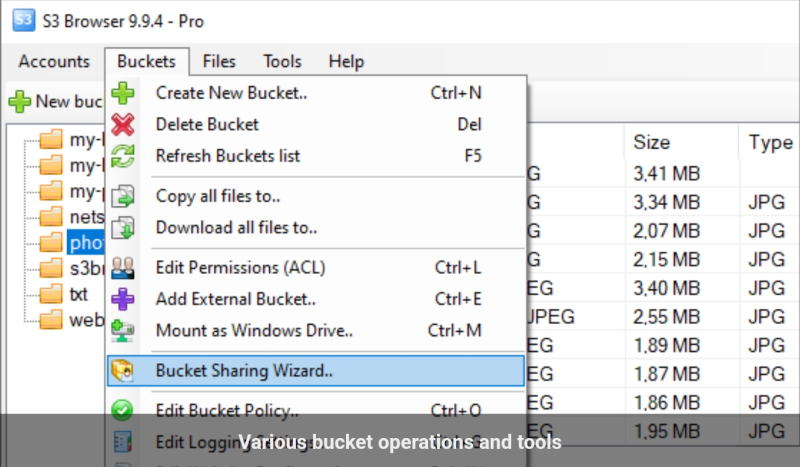Click the Mount as Windows Drive icon
The image size is (800, 467).
tap(122, 331)
